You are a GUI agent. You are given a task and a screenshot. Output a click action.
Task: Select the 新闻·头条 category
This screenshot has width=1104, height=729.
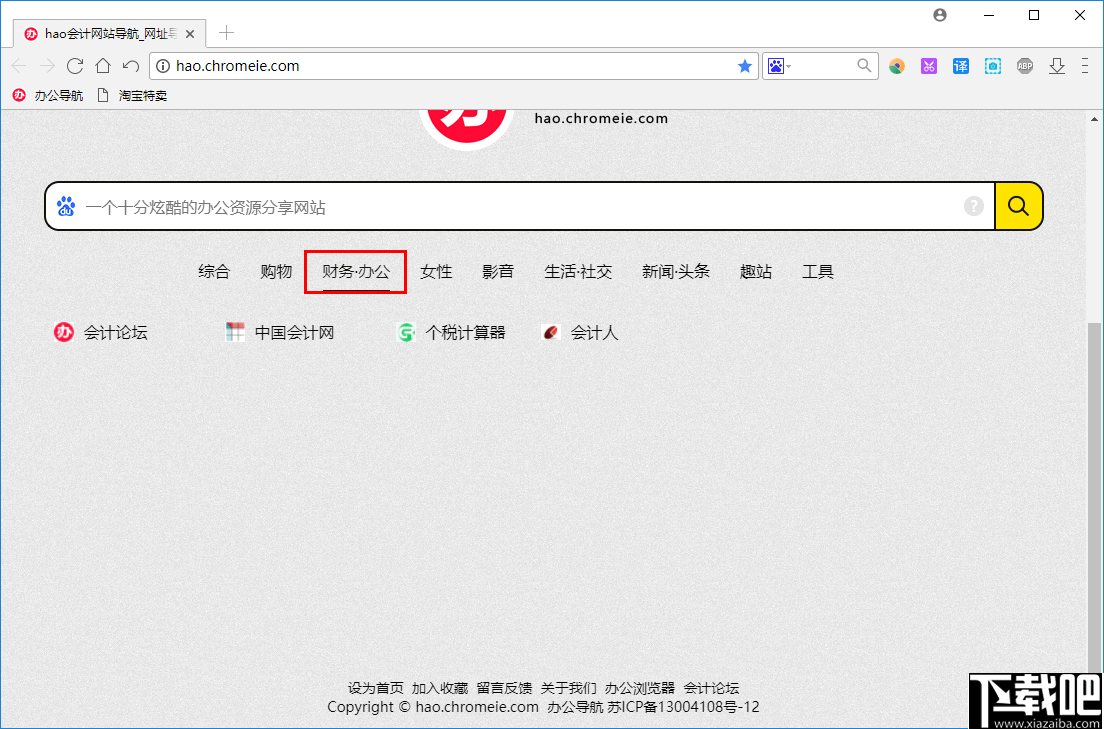(x=676, y=271)
